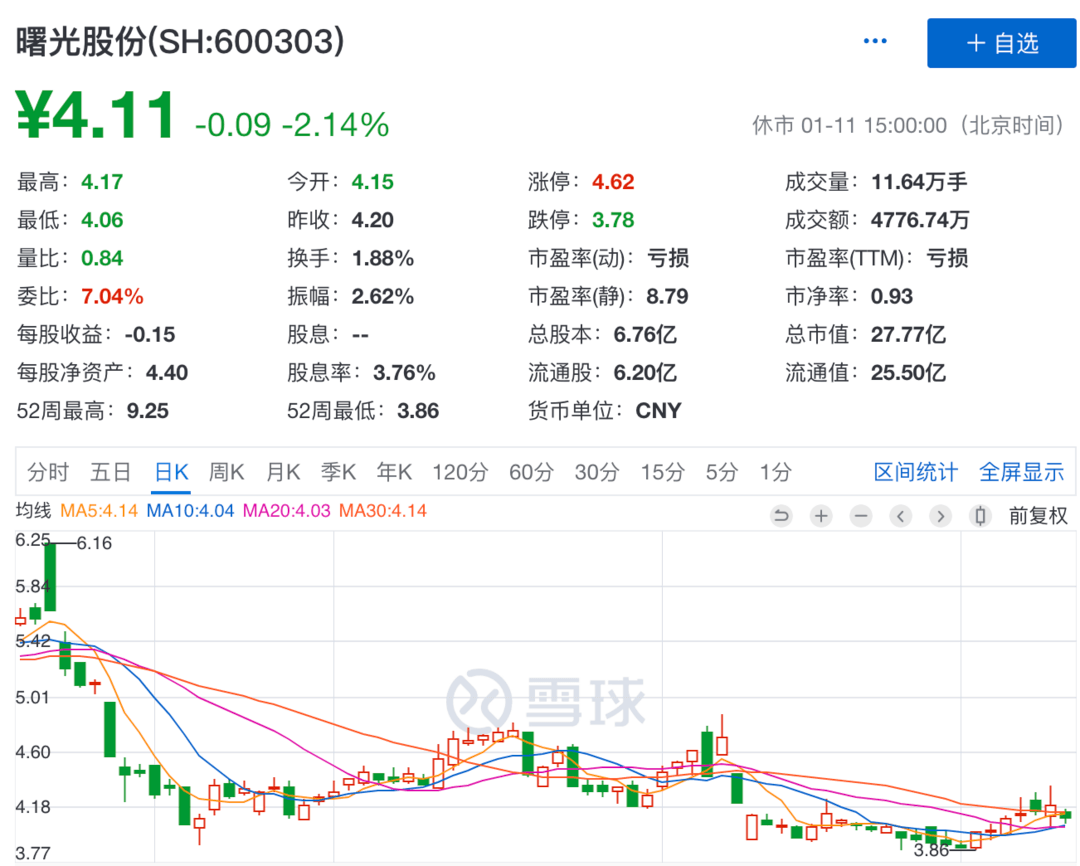Toggle the candlestick chart style icon
Viewport: 1080px width, 866px height.
(x=980, y=515)
